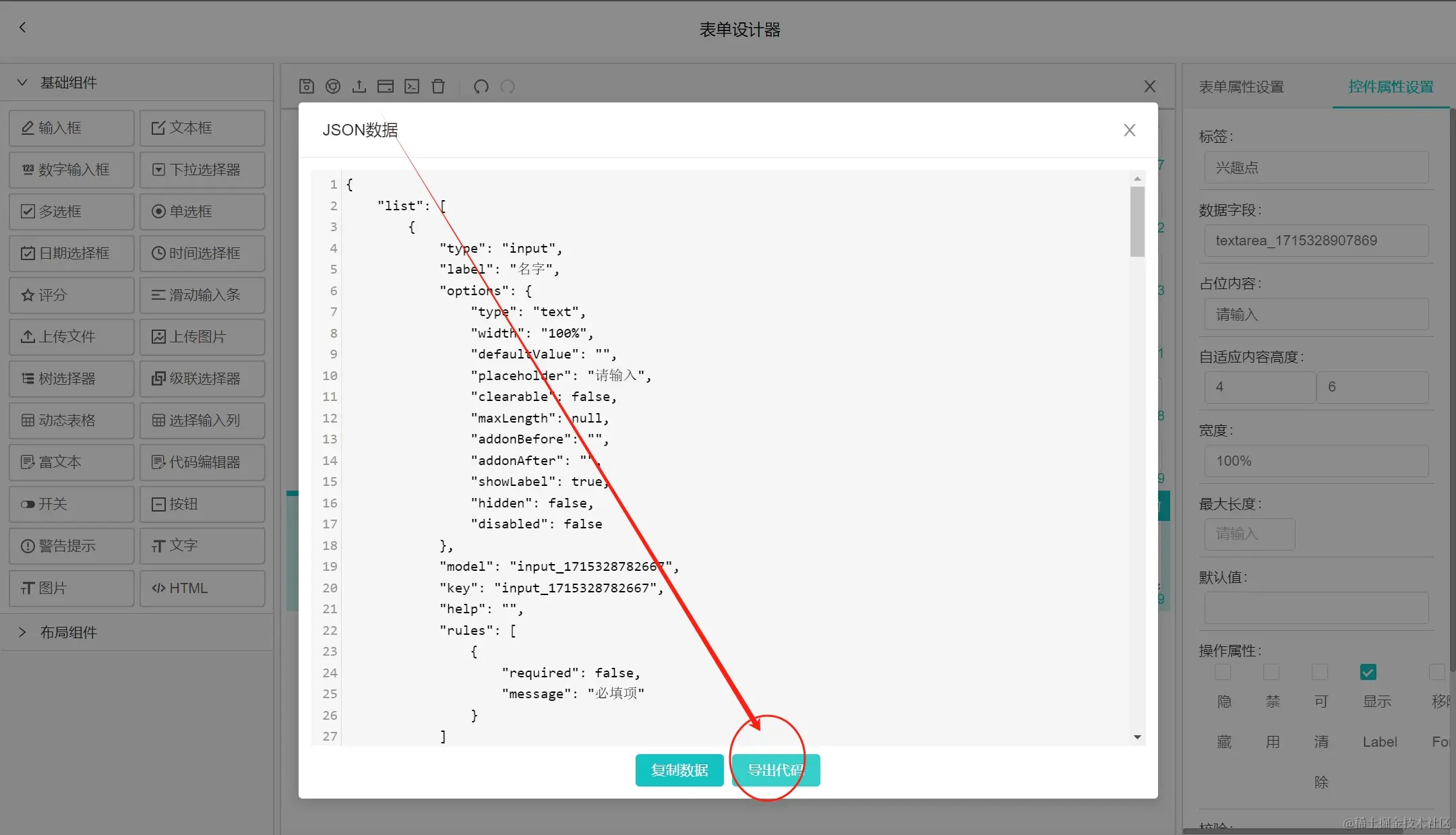Click the JSON editor vertical scrollbar thumb
1456x835 pixels.
click(1137, 221)
